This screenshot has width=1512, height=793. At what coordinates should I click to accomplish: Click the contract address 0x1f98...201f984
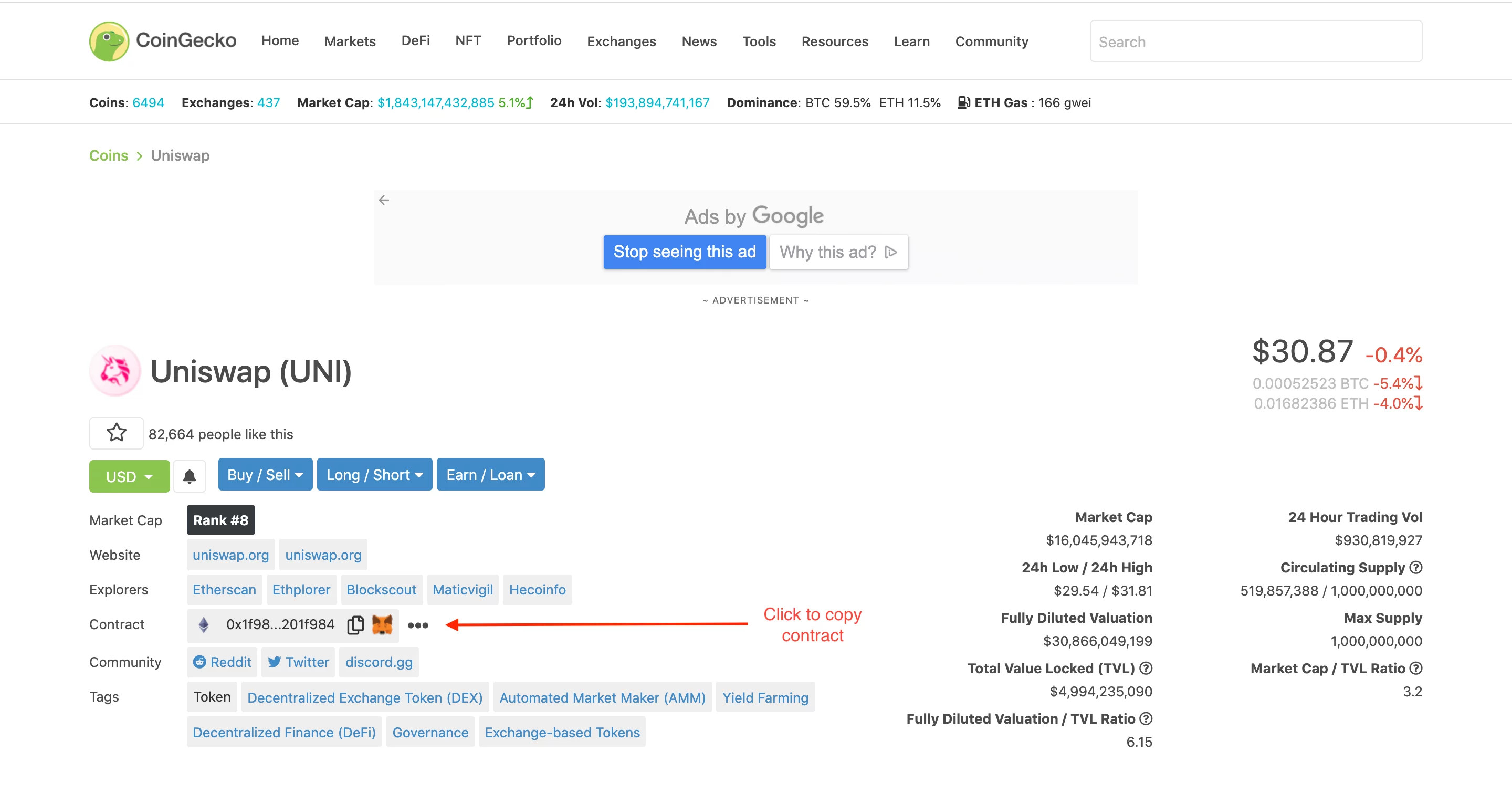tap(280, 624)
